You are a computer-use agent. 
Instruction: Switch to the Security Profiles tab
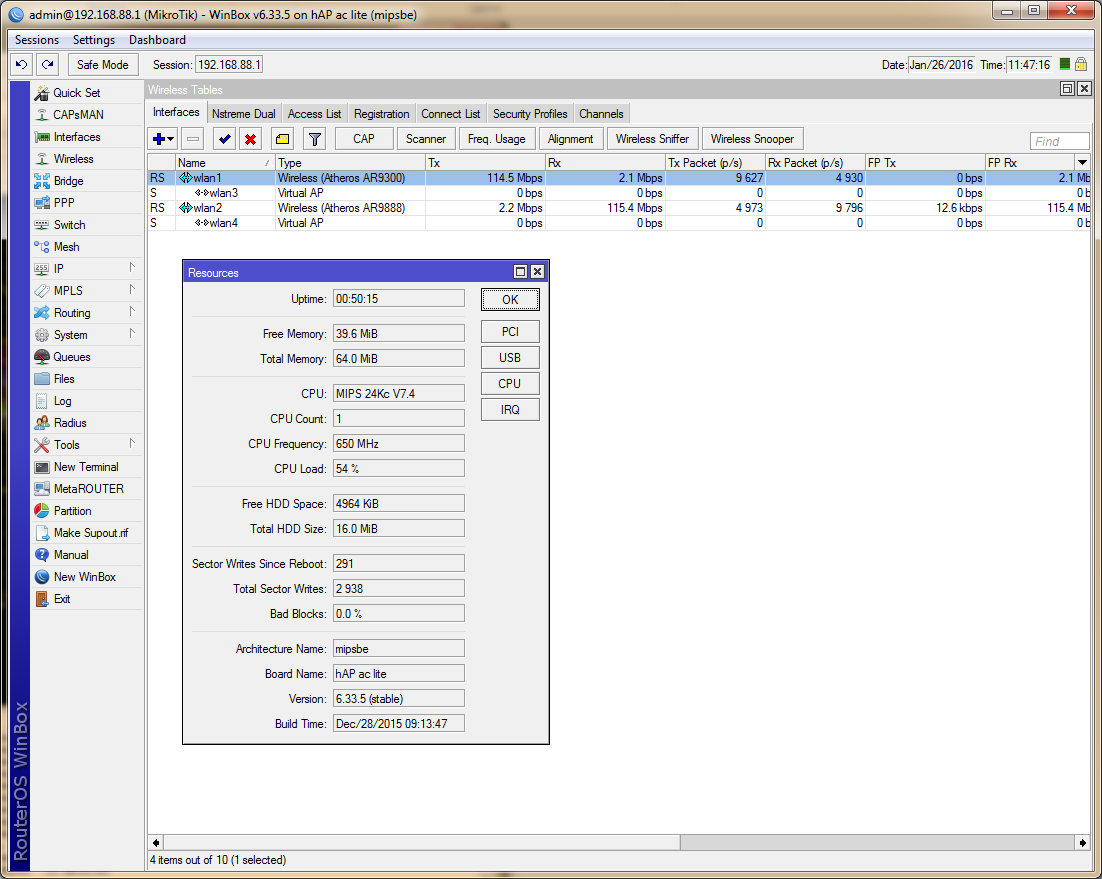pos(530,114)
